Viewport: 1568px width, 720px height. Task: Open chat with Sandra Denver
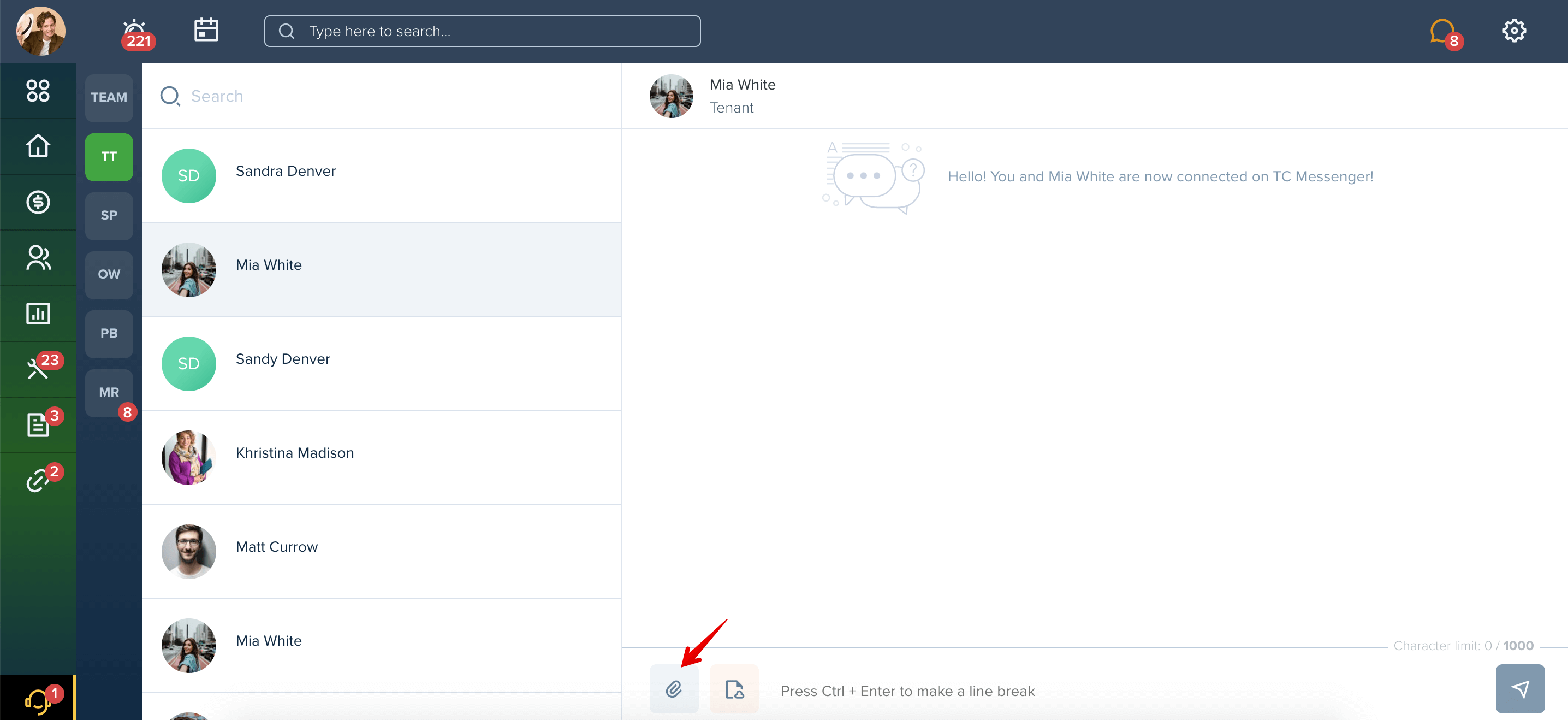382,175
